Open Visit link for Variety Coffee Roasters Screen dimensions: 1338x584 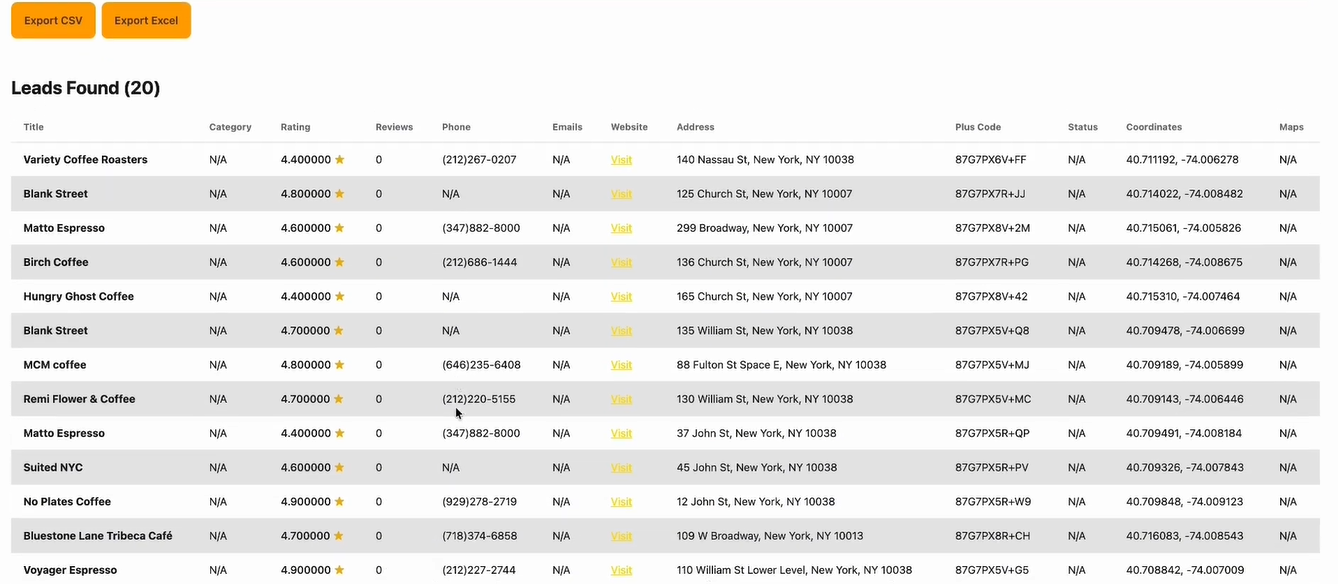(x=621, y=160)
